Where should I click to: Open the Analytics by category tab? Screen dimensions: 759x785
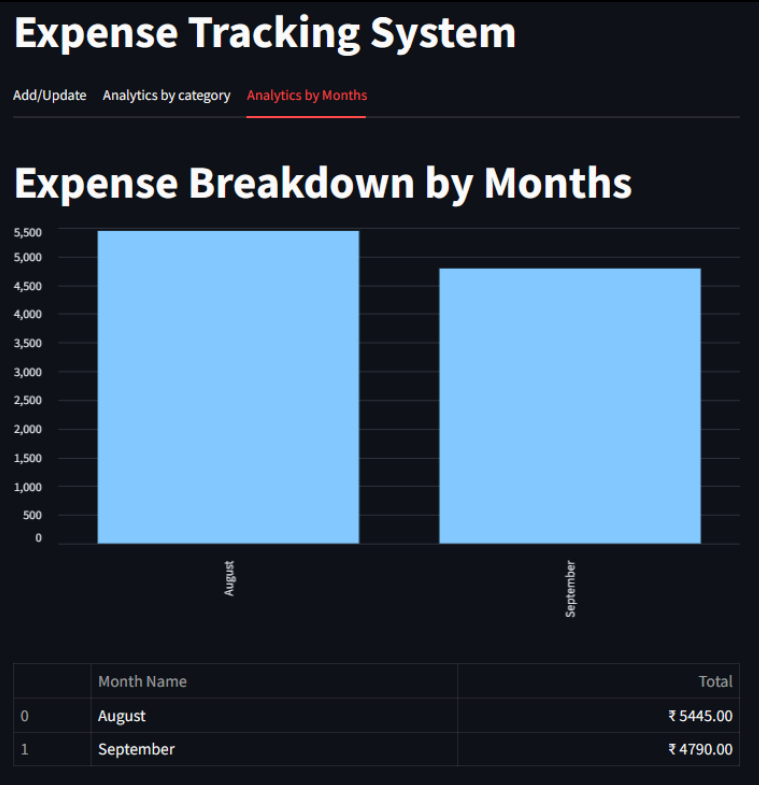click(166, 96)
